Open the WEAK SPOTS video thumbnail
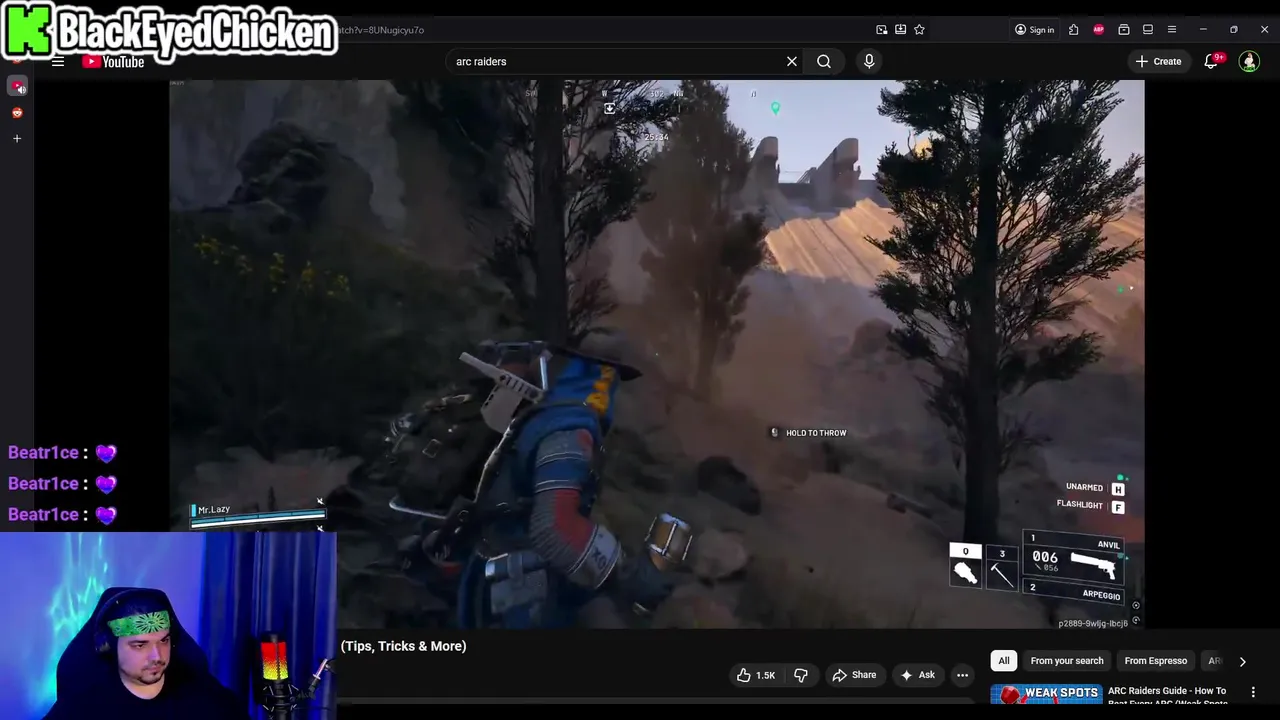The image size is (1280, 720). click(1045, 694)
